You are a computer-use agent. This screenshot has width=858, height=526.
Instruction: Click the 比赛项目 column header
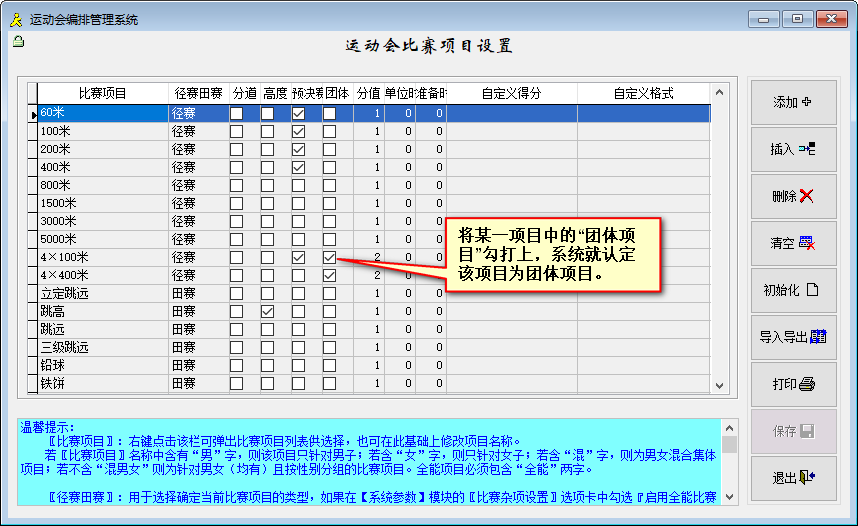[x=102, y=93]
